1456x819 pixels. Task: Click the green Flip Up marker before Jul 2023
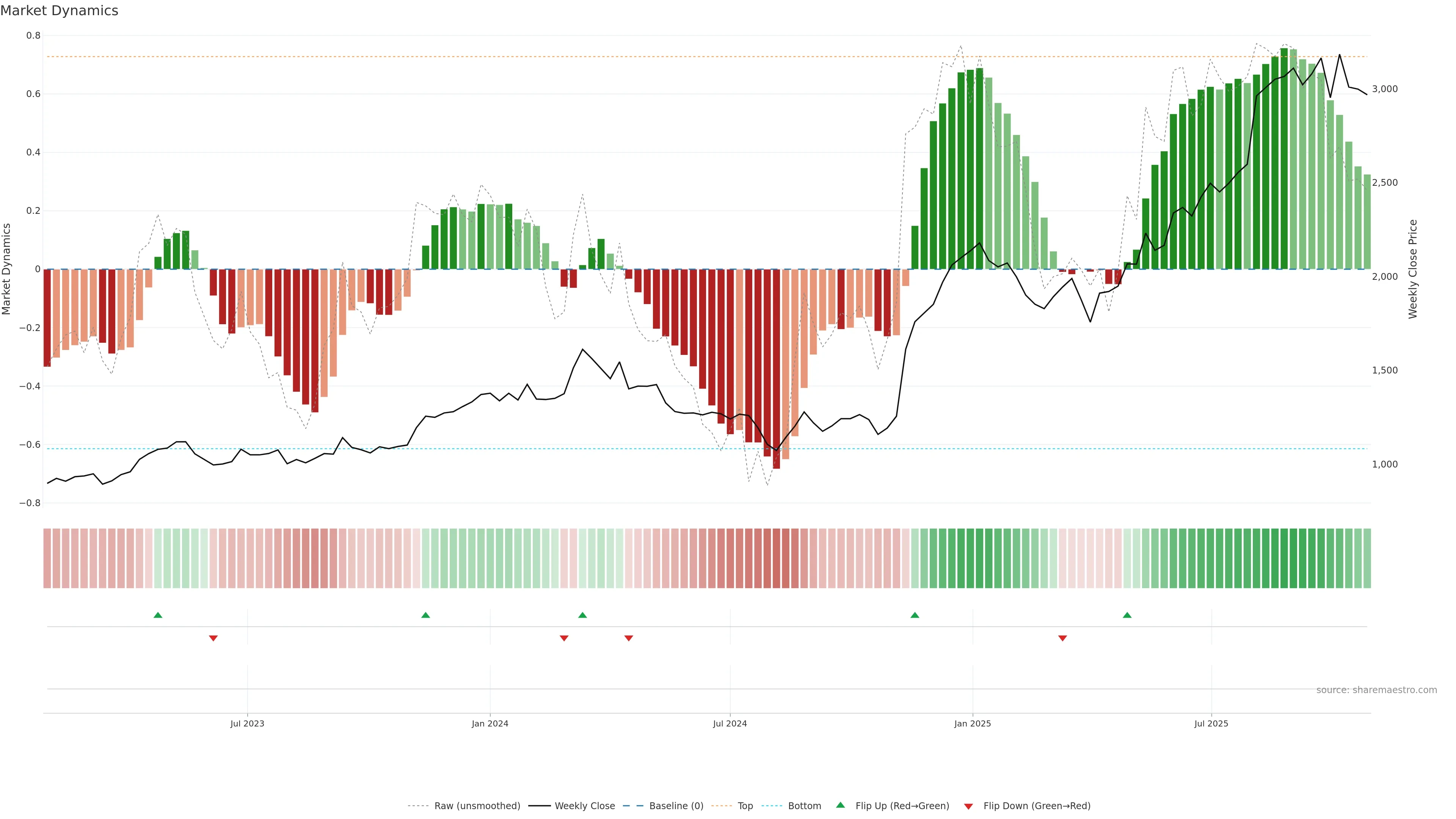click(x=158, y=615)
